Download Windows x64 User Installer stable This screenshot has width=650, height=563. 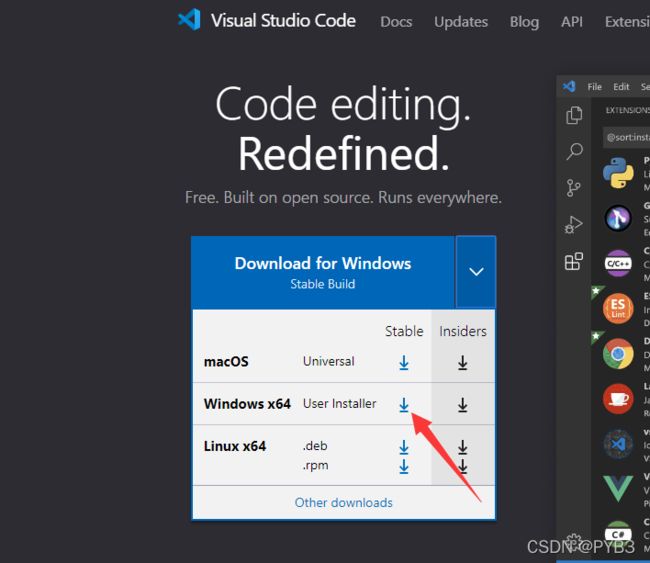coord(404,405)
